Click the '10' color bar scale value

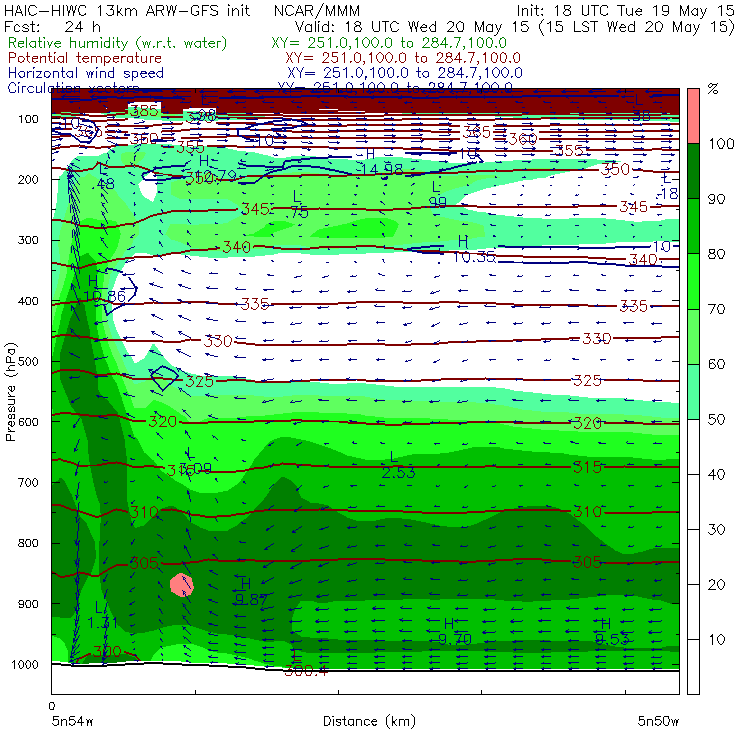716,640
